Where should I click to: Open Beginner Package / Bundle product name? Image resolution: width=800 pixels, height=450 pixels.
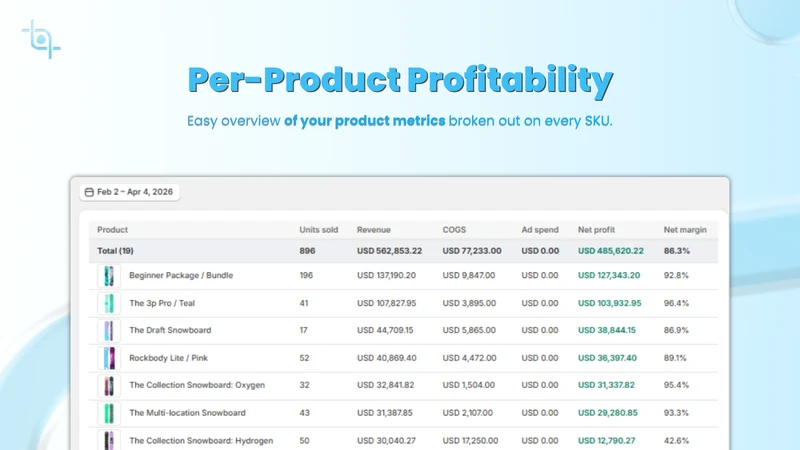click(181, 276)
